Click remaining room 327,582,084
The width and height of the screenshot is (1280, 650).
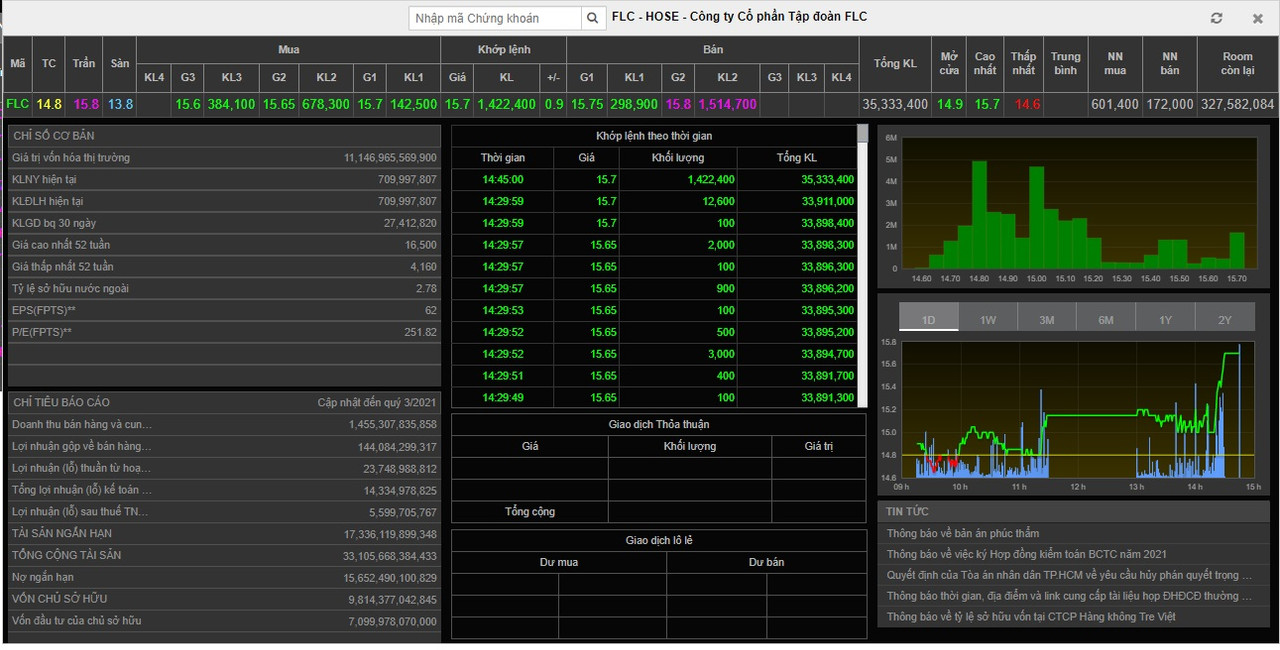(x=1238, y=104)
